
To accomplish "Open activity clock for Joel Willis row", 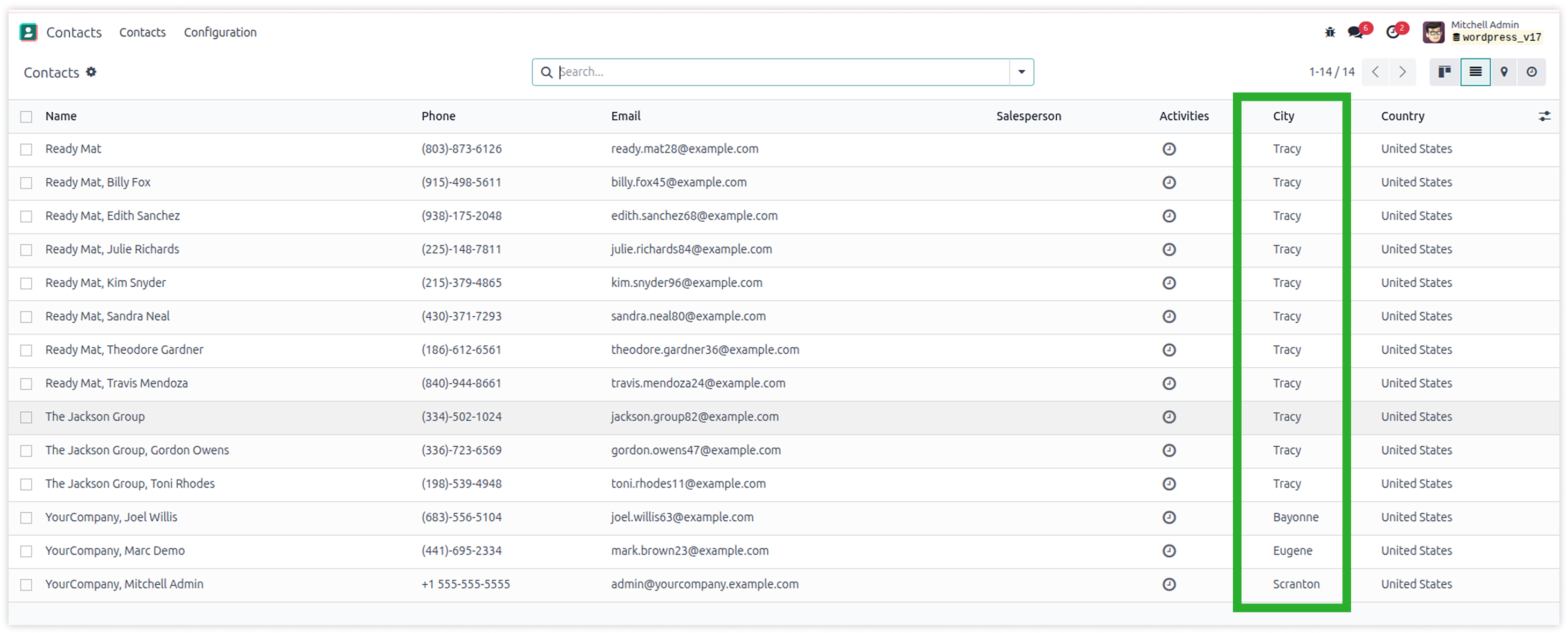I will point(1168,518).
